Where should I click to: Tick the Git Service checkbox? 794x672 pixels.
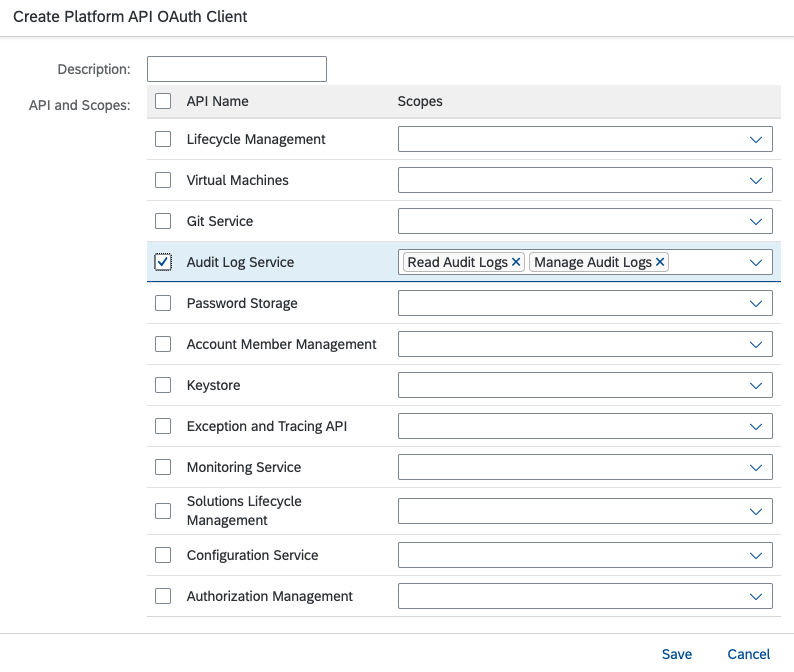[163, 221]
